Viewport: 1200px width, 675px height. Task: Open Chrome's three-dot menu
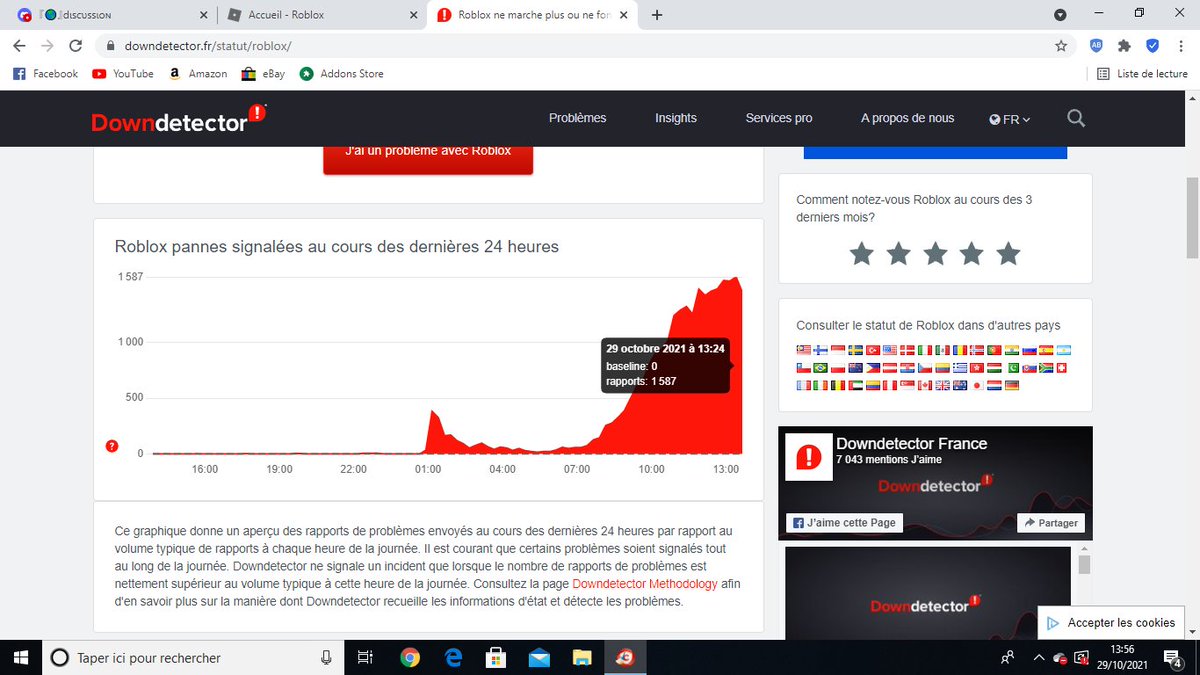click(x=1181, y=46)
